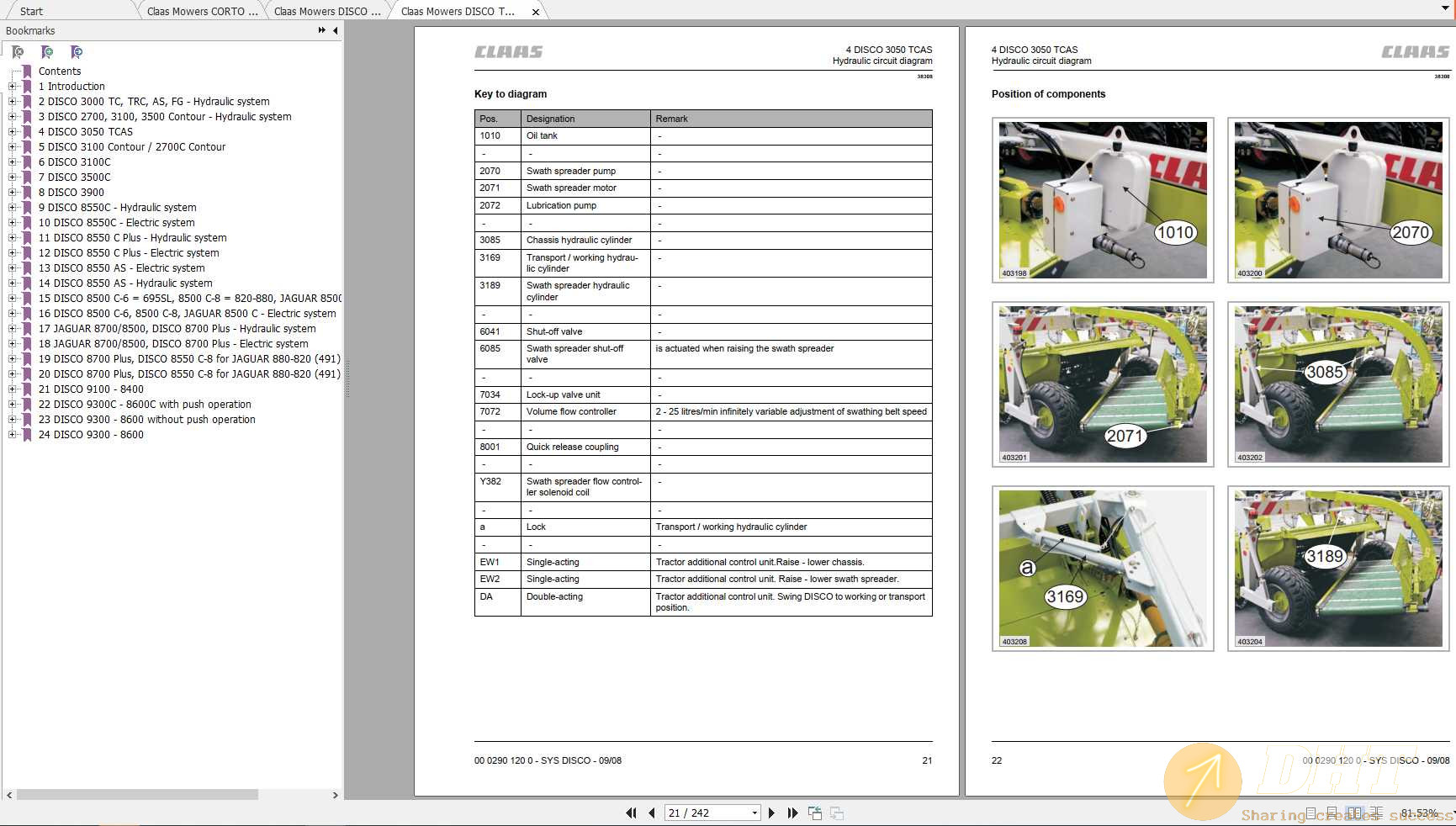Viewport: 1456px width, 826px height.
Task: Click the bookmarks horizontal scrollbar thumb
Action: click(x=137, y=795)
